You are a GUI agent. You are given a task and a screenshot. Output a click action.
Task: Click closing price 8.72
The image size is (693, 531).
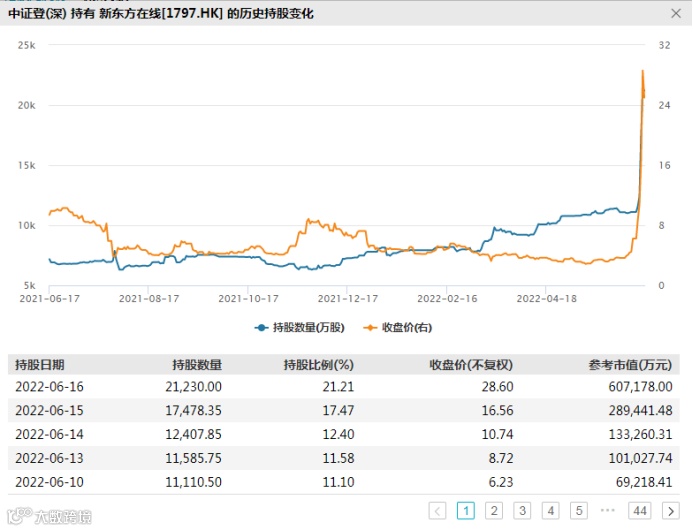(x=501, y=458)
